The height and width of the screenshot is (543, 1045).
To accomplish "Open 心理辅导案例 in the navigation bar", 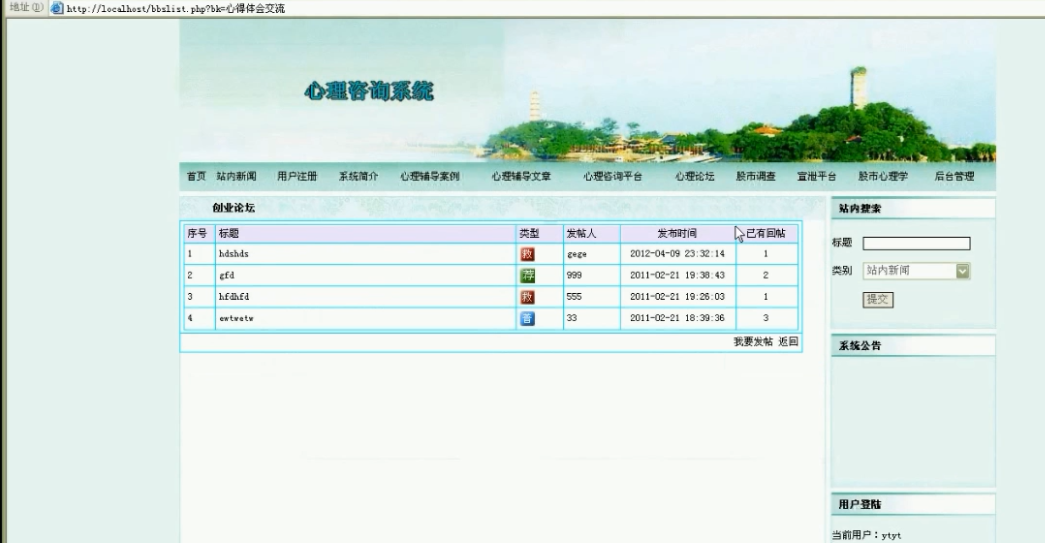I will (x=429, y=177).
